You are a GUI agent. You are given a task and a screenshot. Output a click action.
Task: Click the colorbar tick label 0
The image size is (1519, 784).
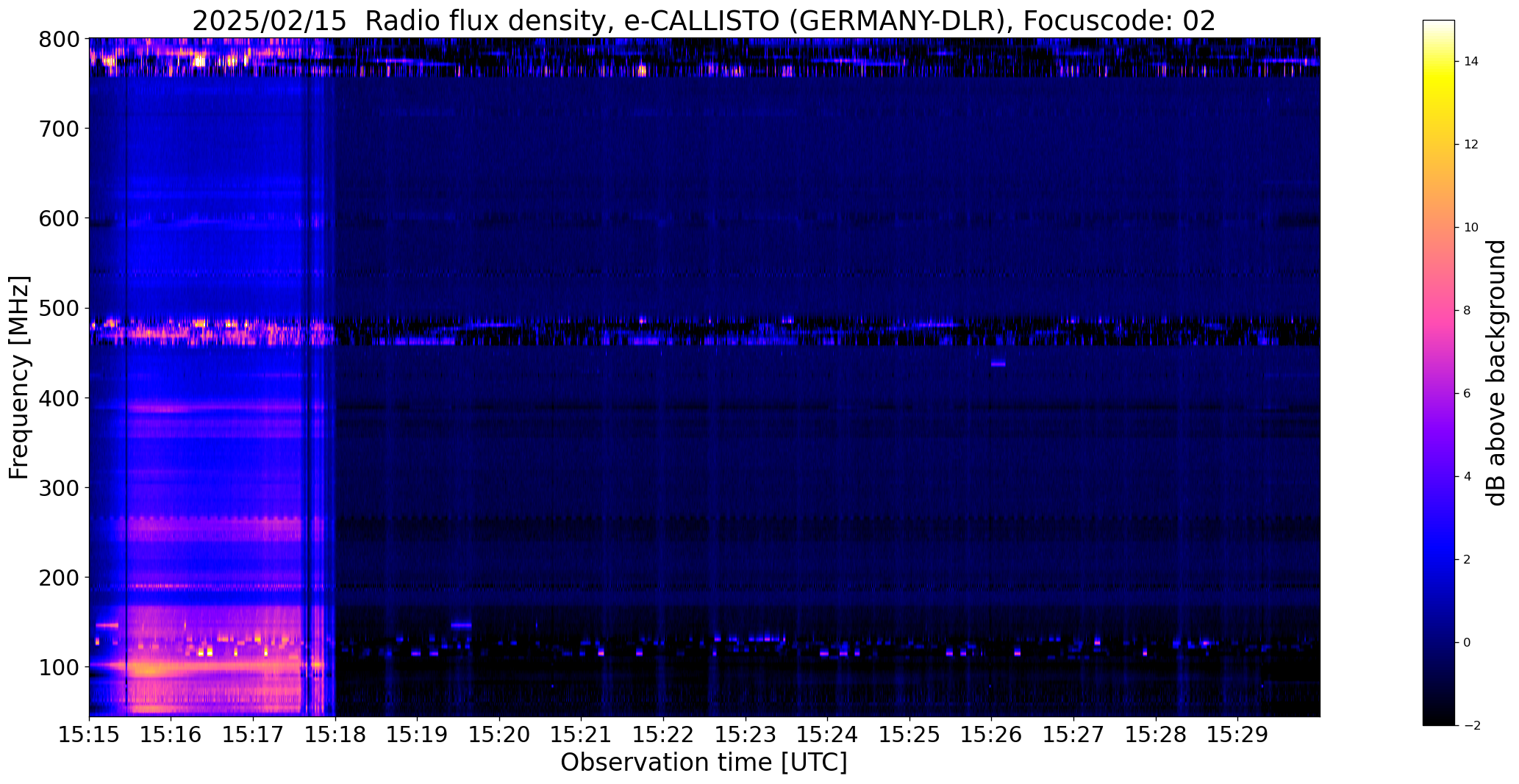pyautogui.click(x=1468, y=643)
